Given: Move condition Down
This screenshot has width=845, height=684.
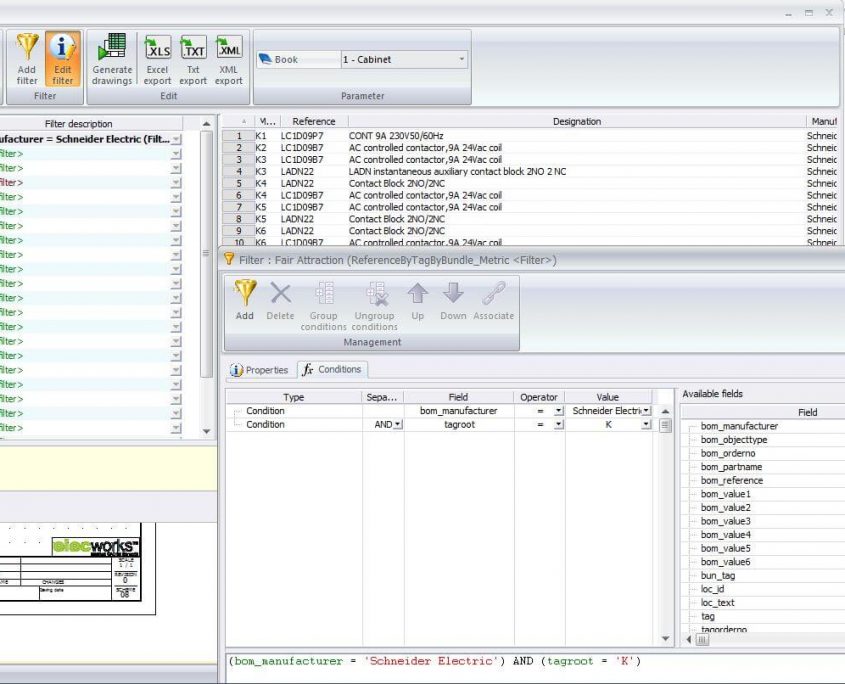Looking at the screenshot, I should [453, 300].
